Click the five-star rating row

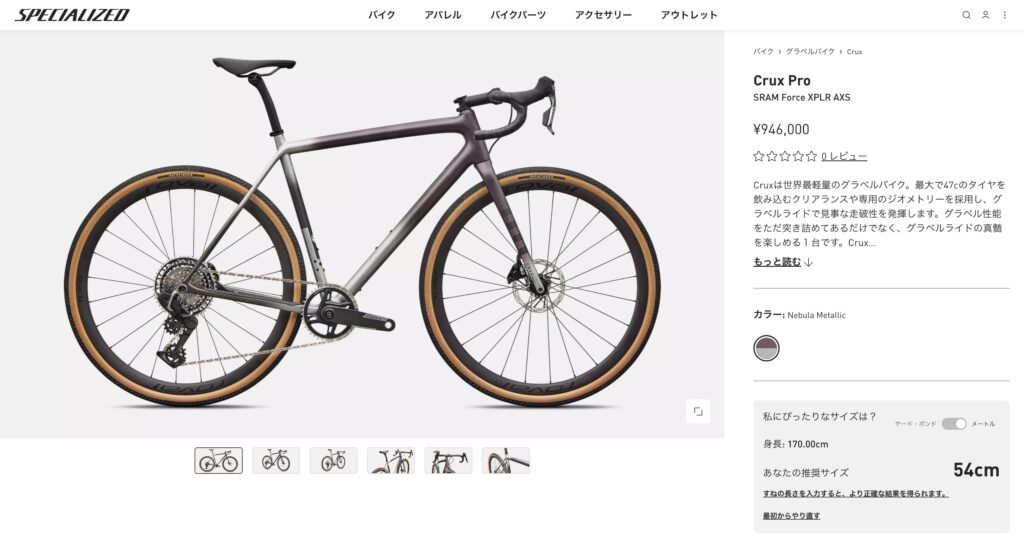(x=785, y=156)
